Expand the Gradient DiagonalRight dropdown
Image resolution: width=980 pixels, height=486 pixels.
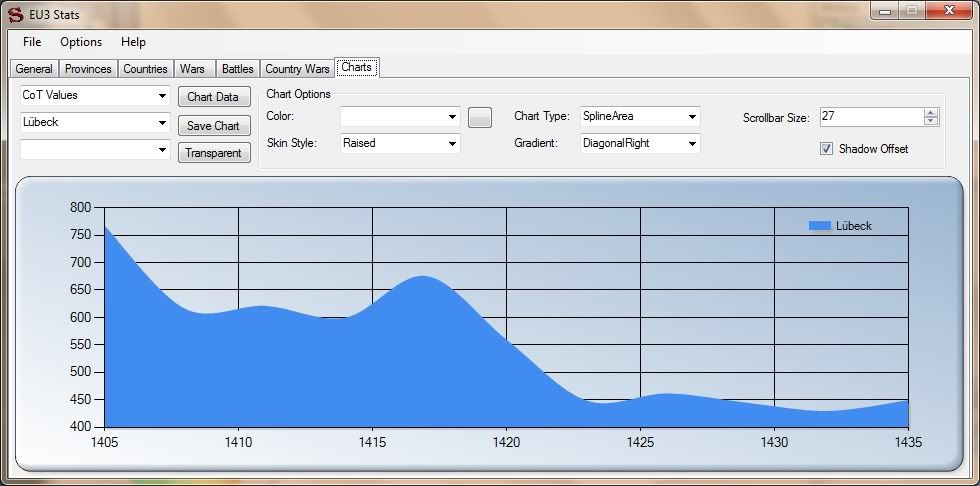coord(692,144)
